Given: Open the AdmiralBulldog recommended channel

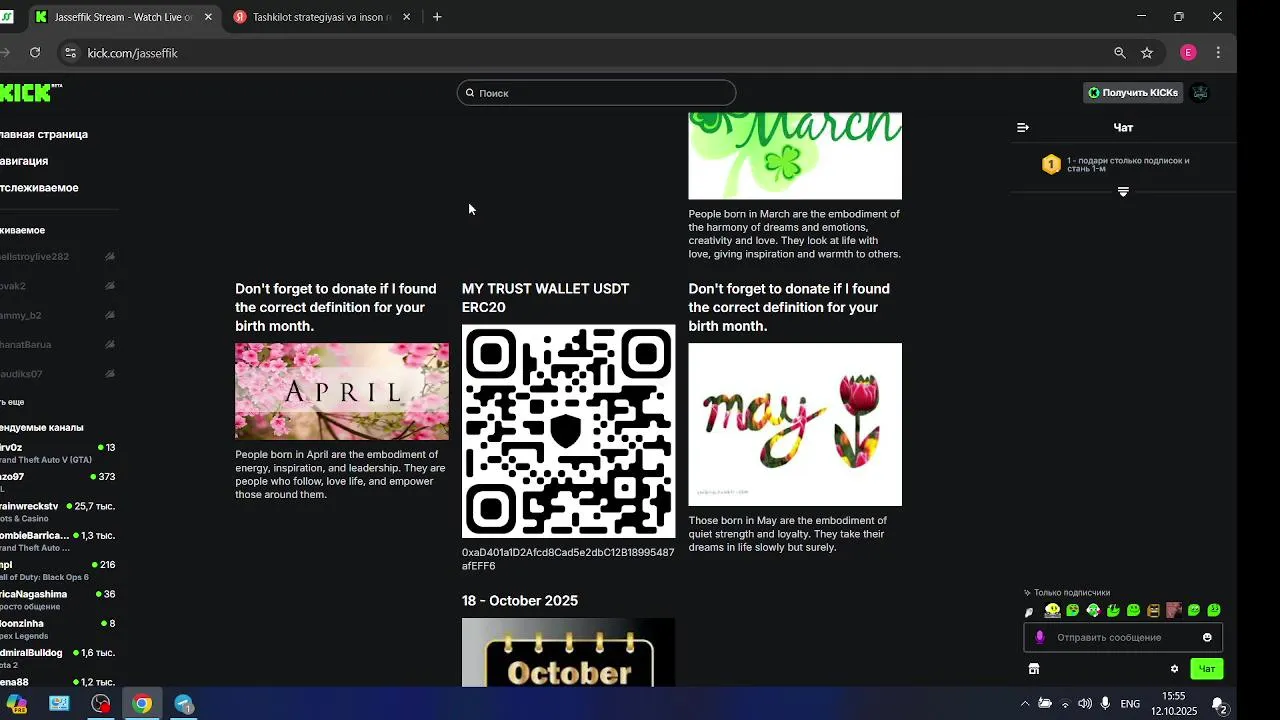Looking at the screenshot, I should pyautogui.click(x=58, y=658).
